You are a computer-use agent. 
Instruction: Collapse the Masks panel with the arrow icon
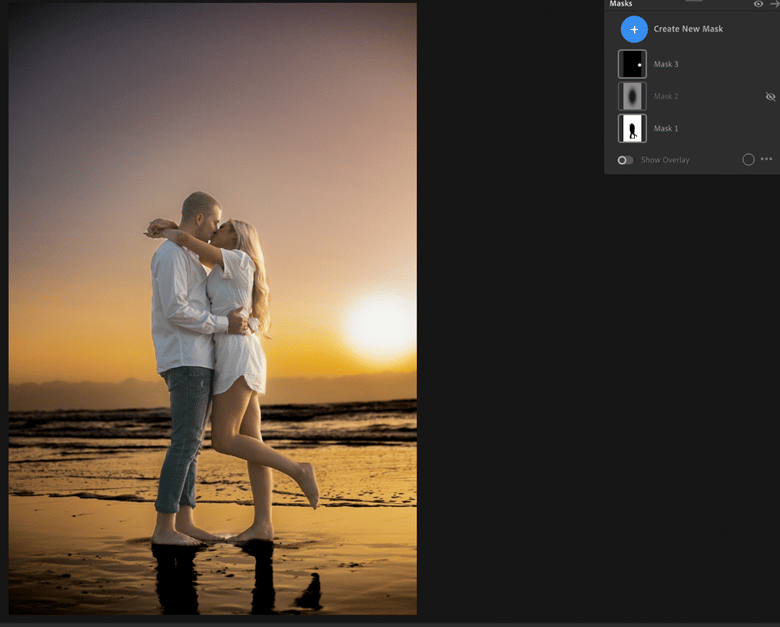click(775, 4)
